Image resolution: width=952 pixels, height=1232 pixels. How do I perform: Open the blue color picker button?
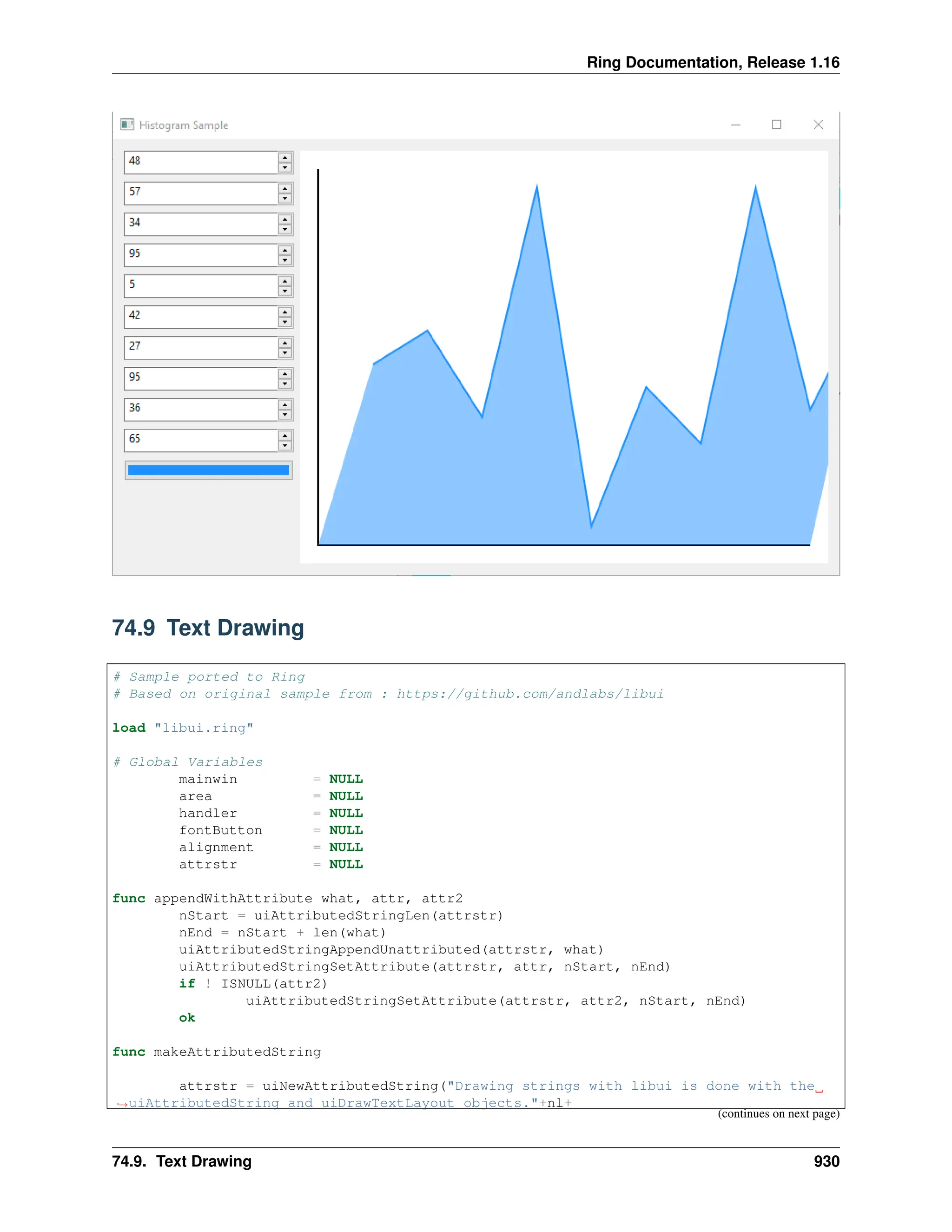[208, 470]
